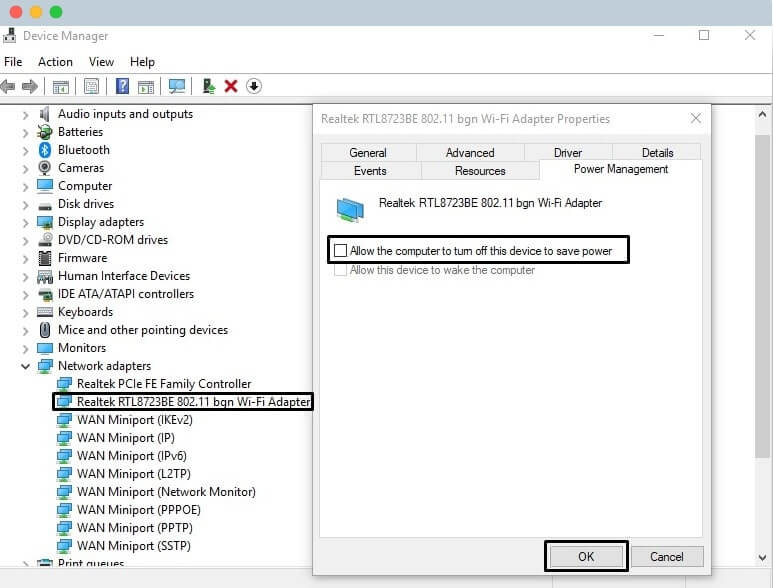Click the Bluetooth category icon
Screen dimensions: 773x588
coord(45,150)
